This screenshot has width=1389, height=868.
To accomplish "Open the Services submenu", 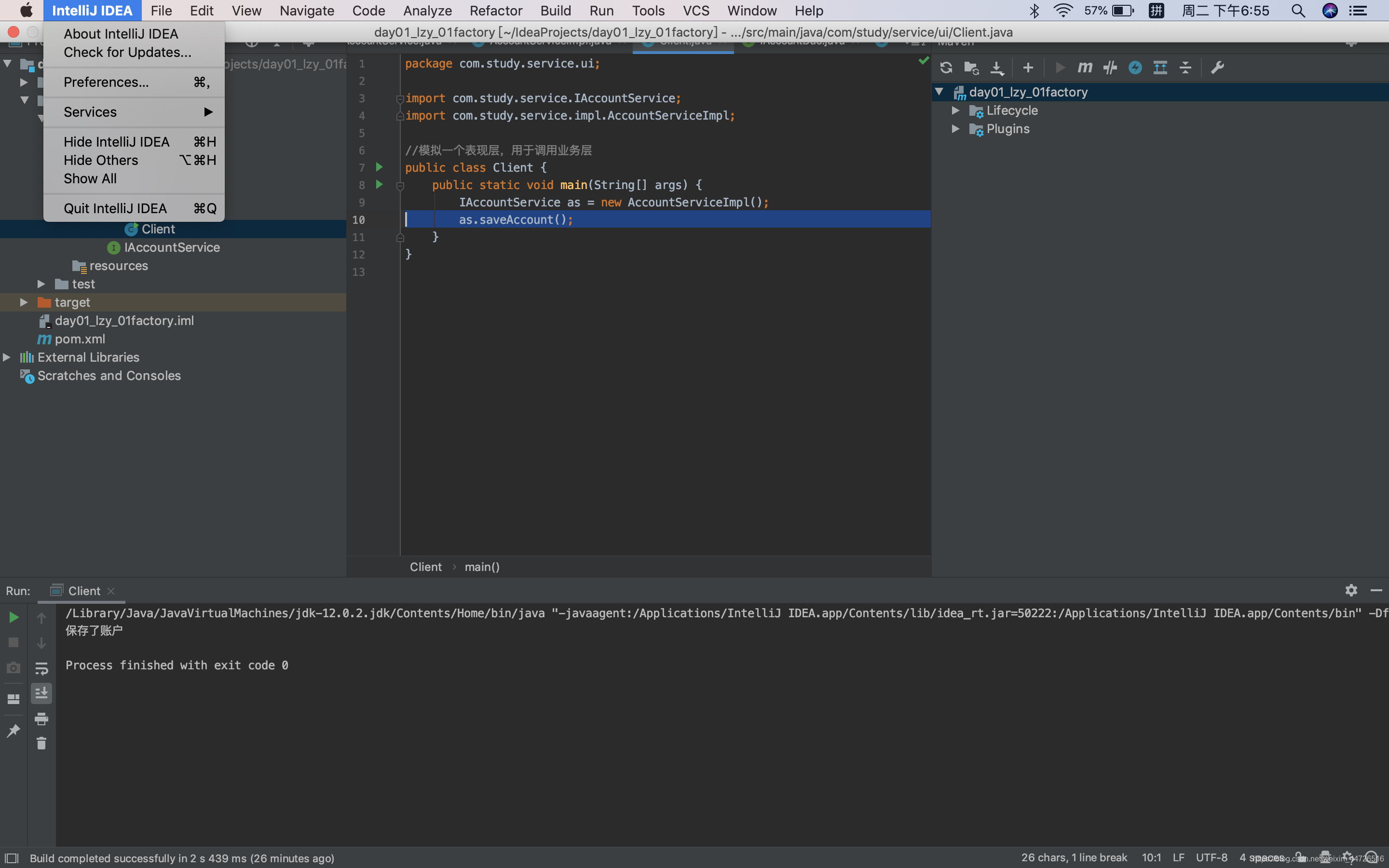I will tap(134, 112).
